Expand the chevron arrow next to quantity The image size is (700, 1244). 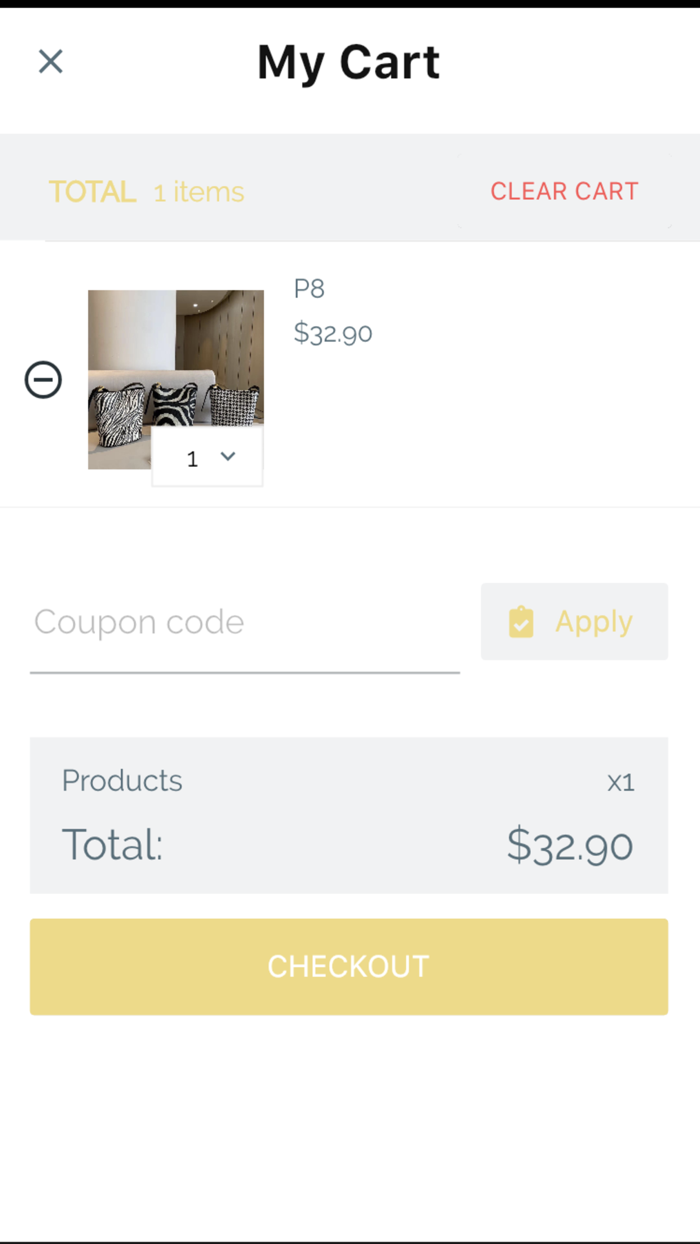click(x=228, y=456)
